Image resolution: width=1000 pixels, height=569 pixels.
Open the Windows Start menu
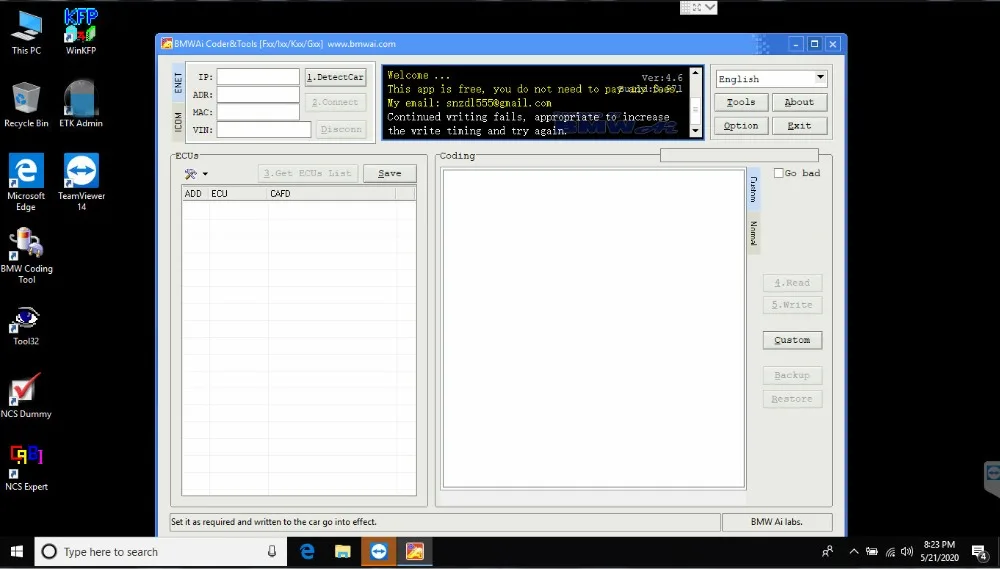pos(17,552)
